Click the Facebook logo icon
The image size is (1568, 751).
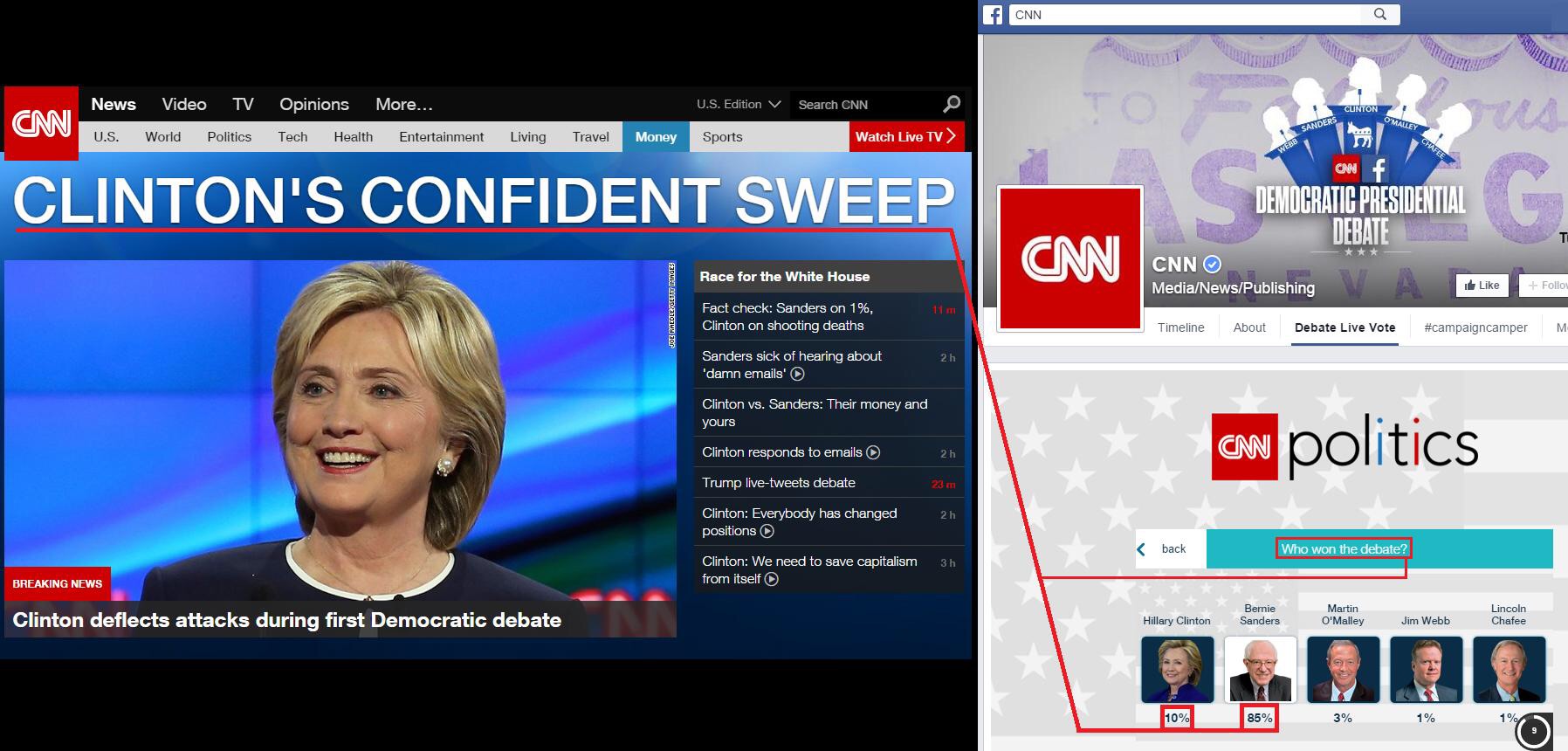click(x=993, y=15)
